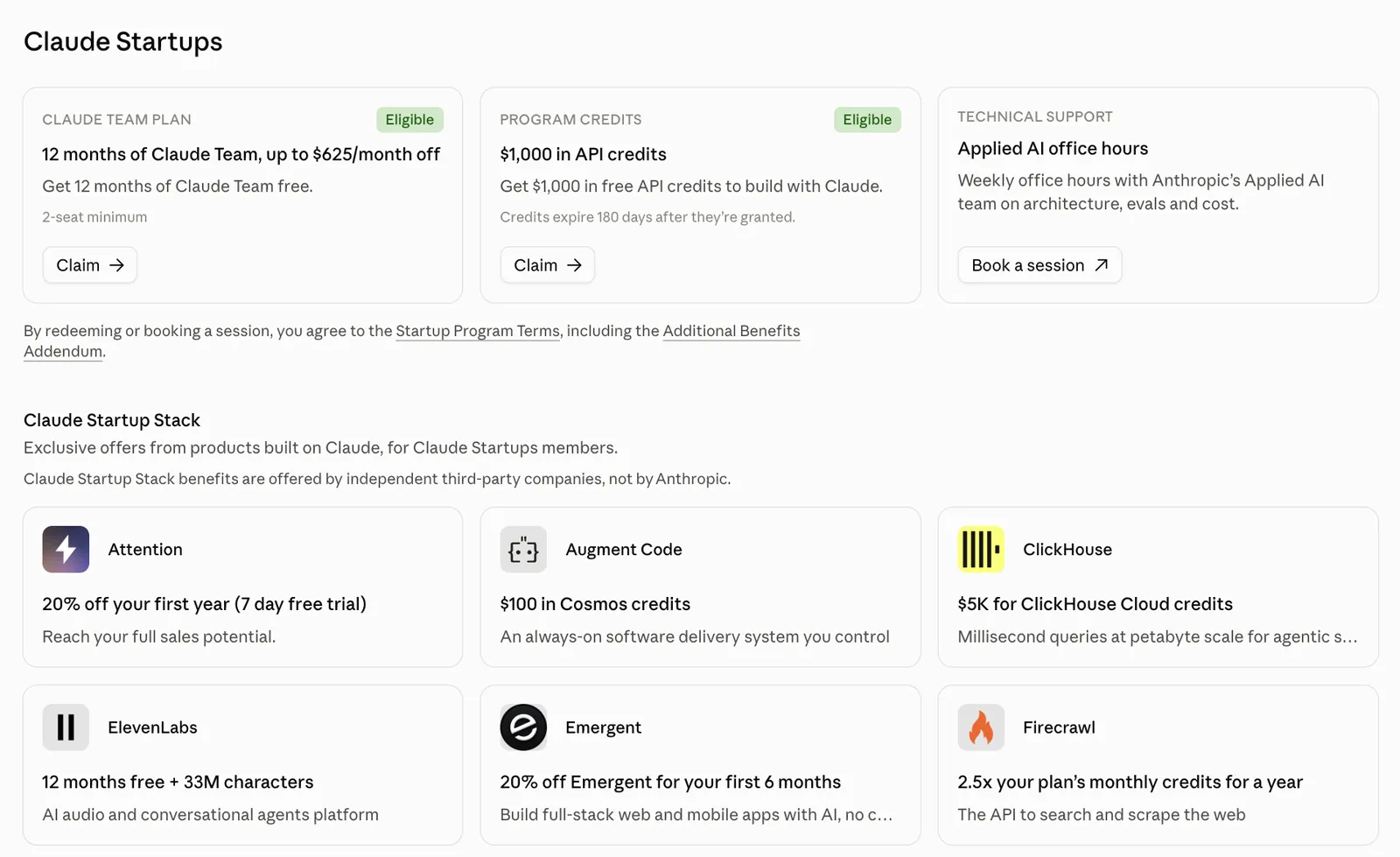
Task: Click 'The API to search and scrape the web'
Action: pyautogui.click(x=1101, y=814)
